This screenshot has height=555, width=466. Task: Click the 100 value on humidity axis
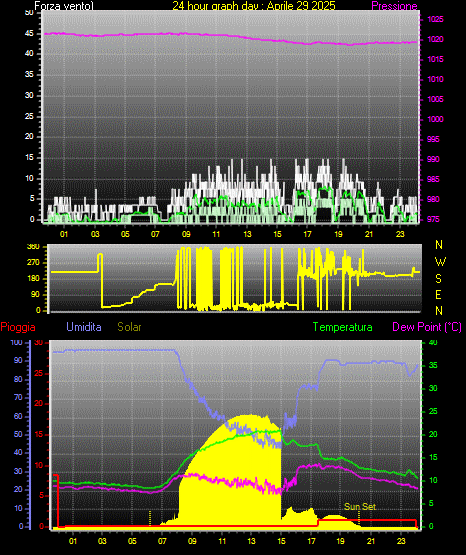[16, 342]
